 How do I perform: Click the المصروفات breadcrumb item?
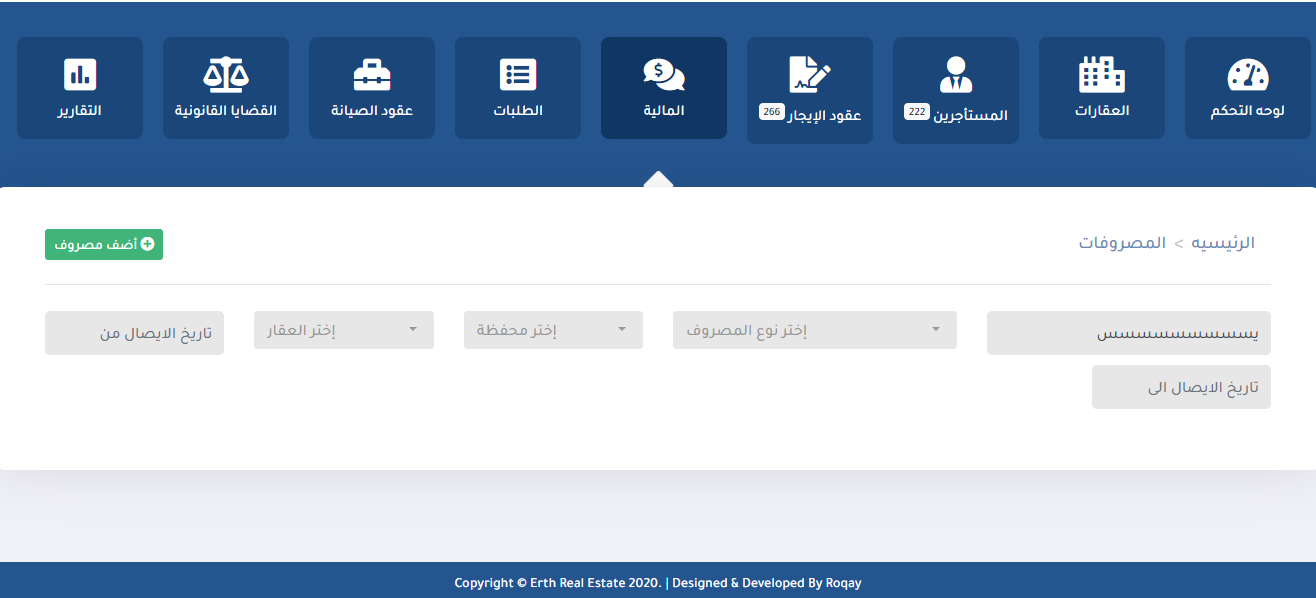click(x=1122, y=243)
